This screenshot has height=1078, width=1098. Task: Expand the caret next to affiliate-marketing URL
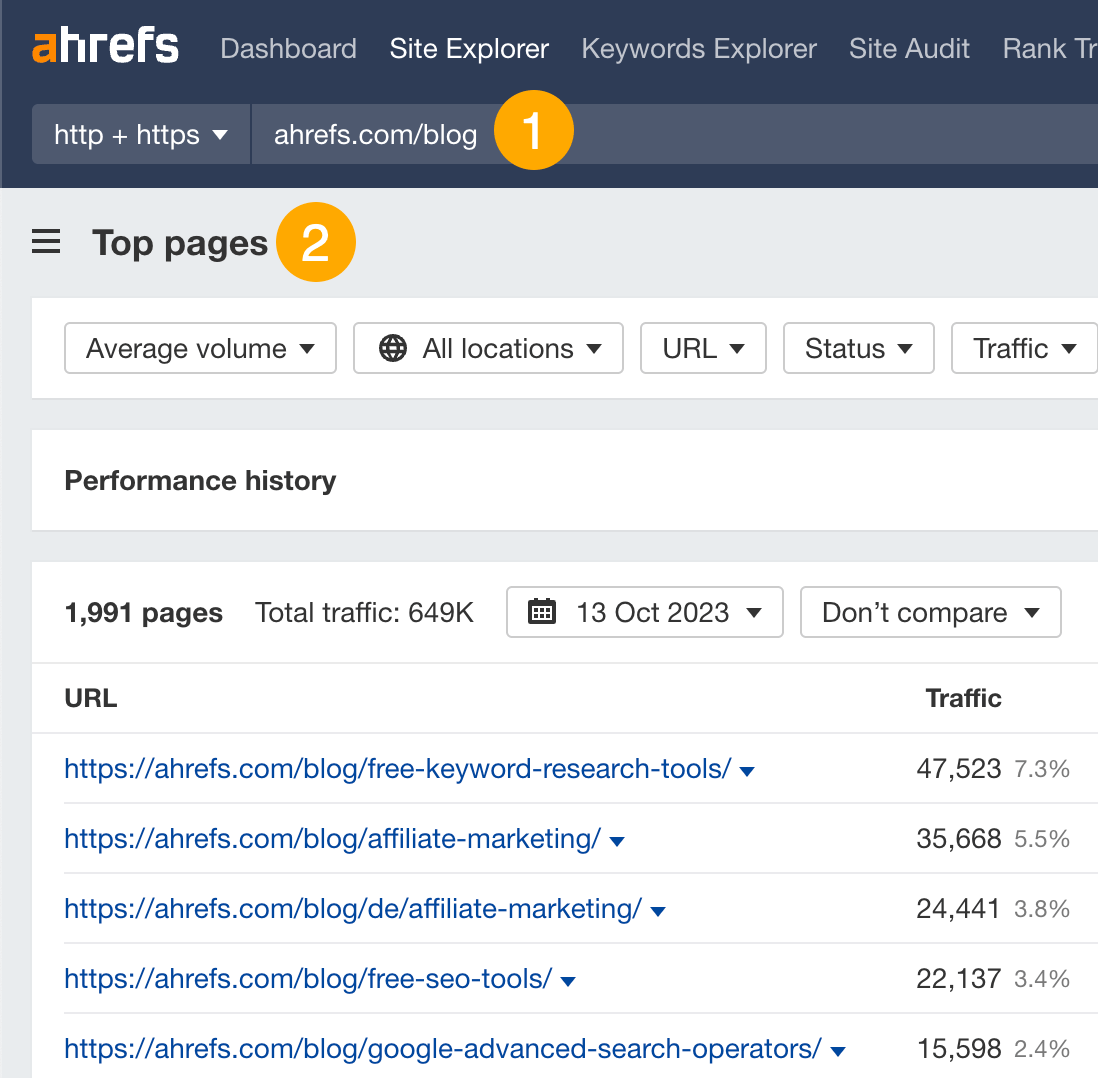617,841
